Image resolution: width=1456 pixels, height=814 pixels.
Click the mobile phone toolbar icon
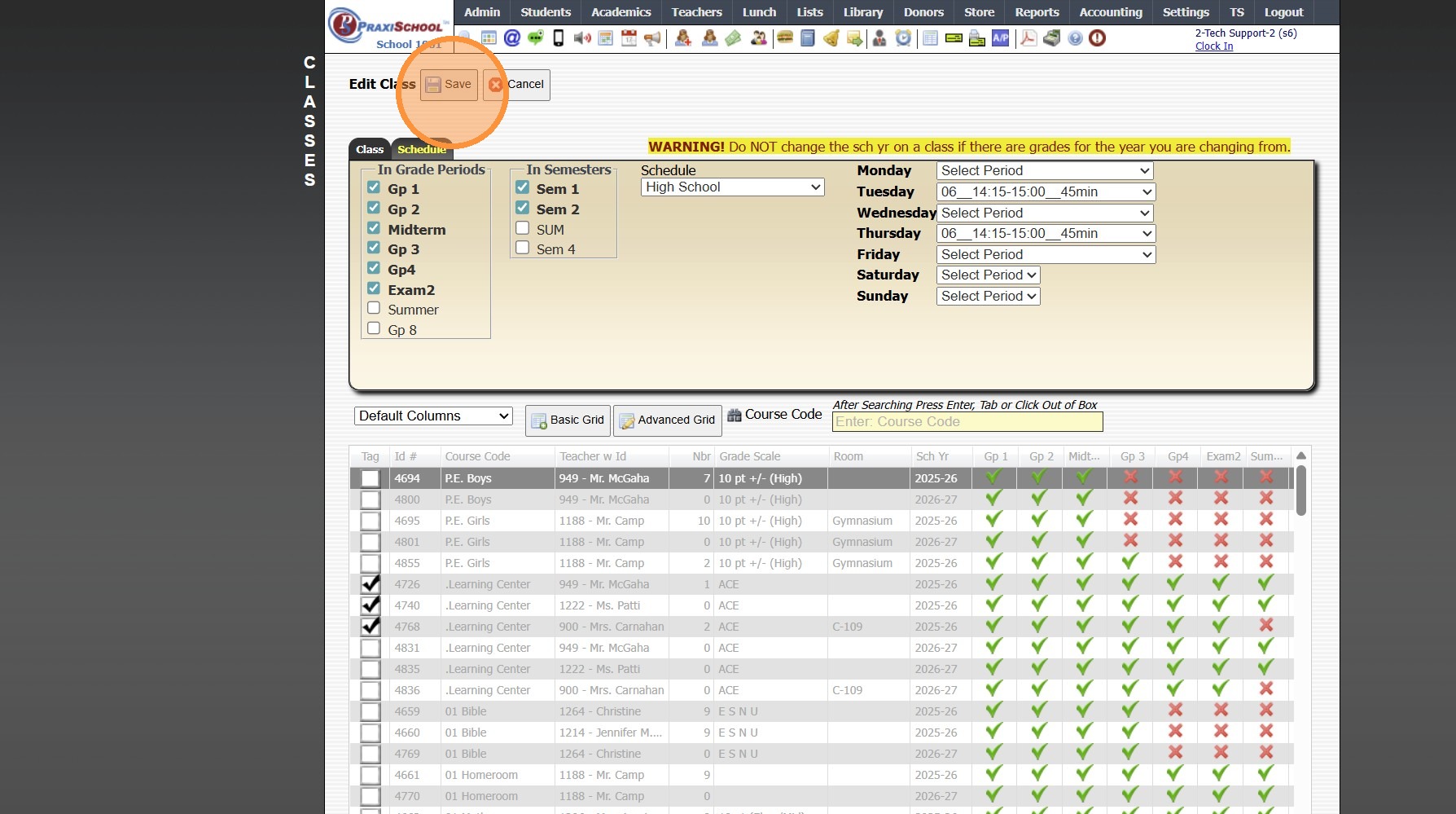point(559,37)
